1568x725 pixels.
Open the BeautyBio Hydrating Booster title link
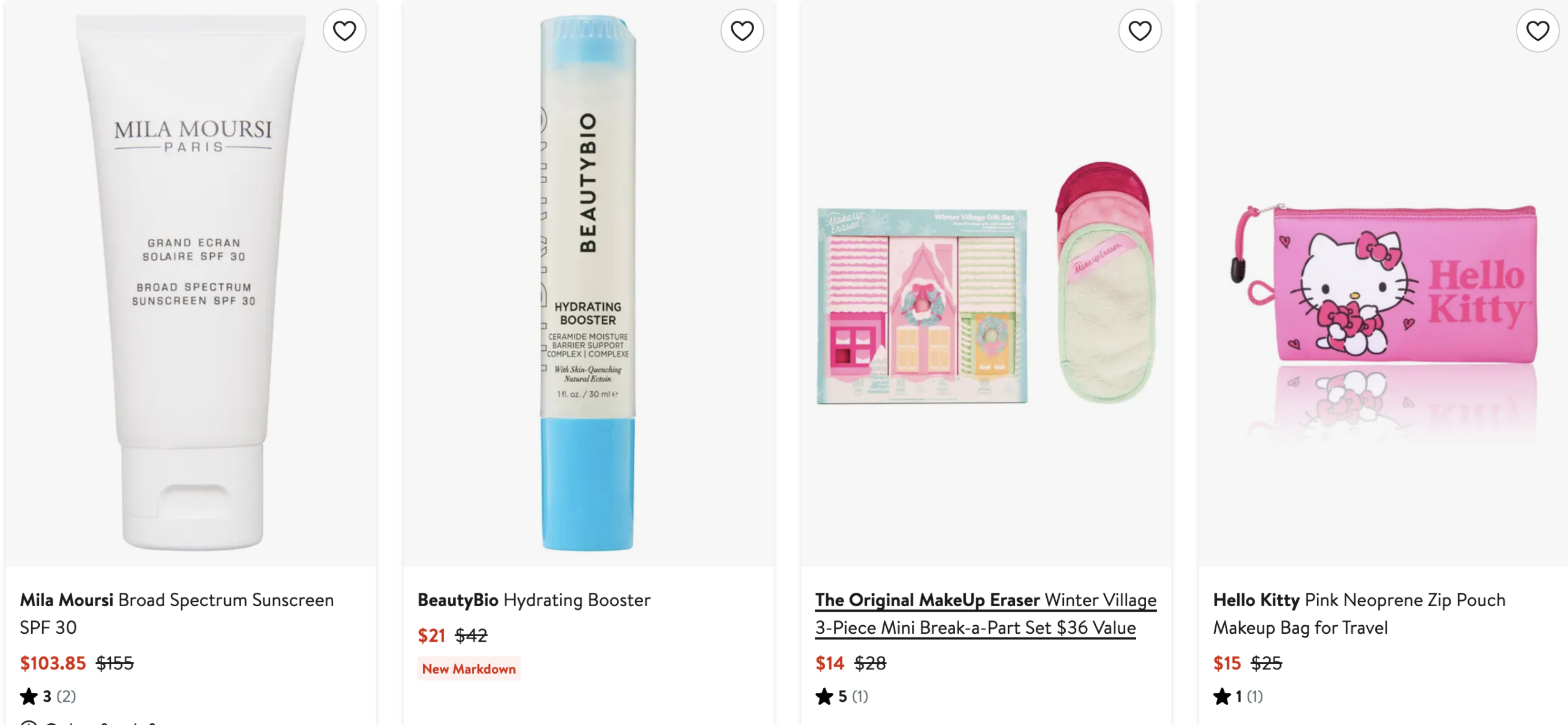tap(533, 600)
